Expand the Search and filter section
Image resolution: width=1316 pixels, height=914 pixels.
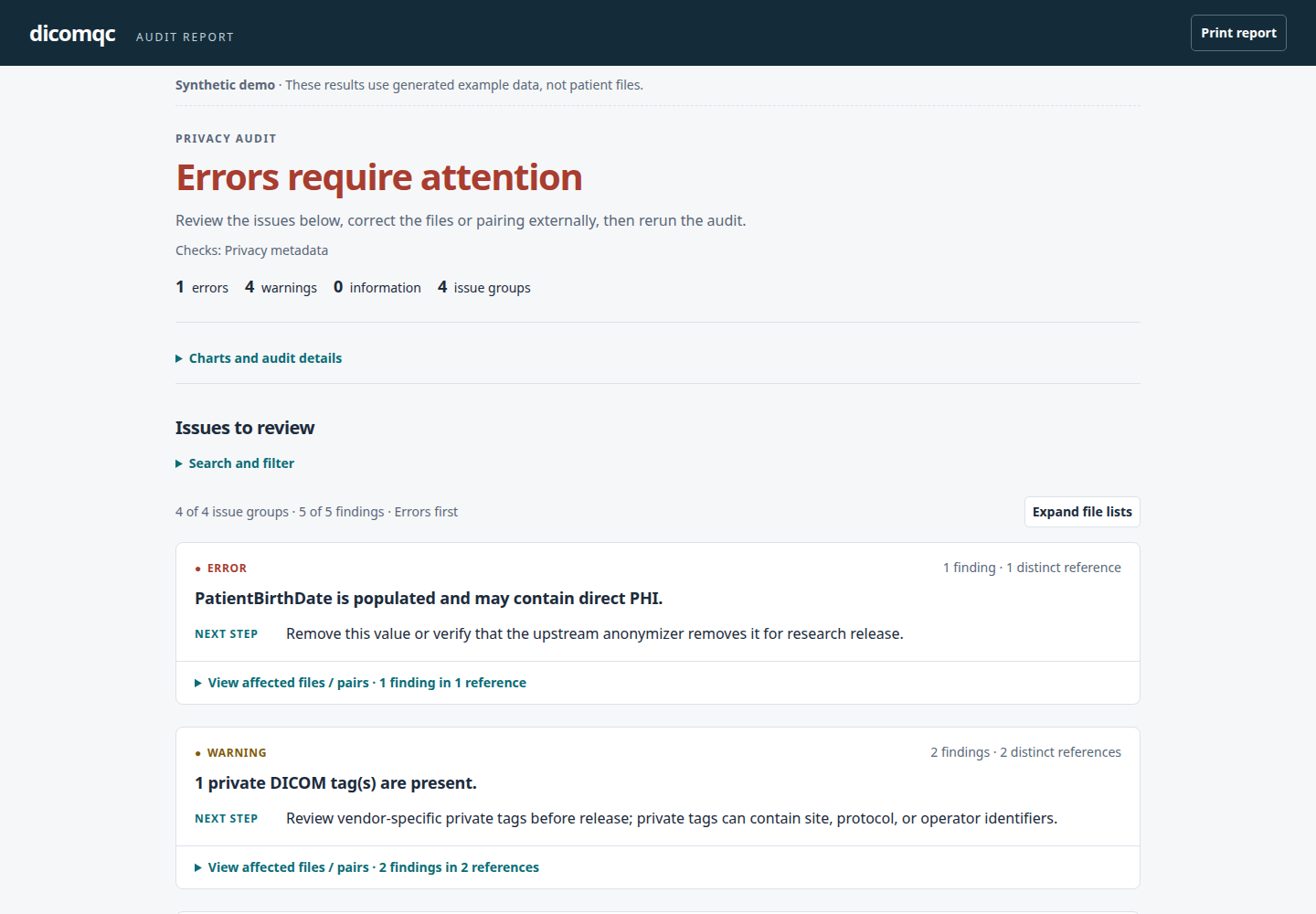coord(235,463)
